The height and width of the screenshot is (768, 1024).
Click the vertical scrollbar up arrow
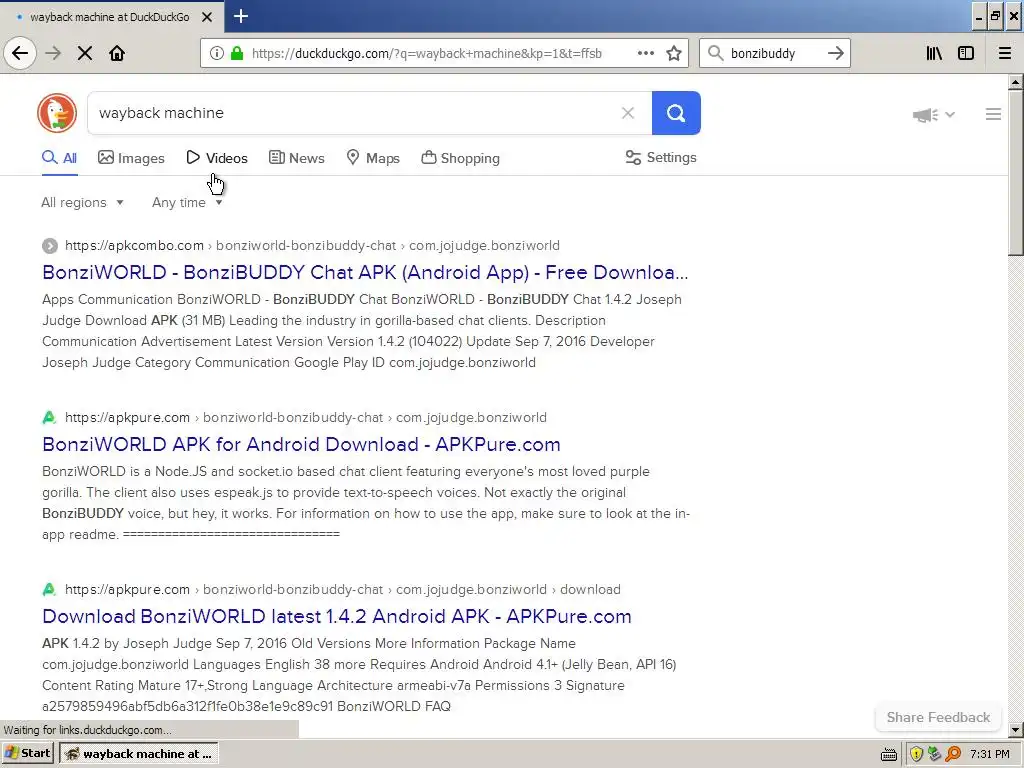1015,82
